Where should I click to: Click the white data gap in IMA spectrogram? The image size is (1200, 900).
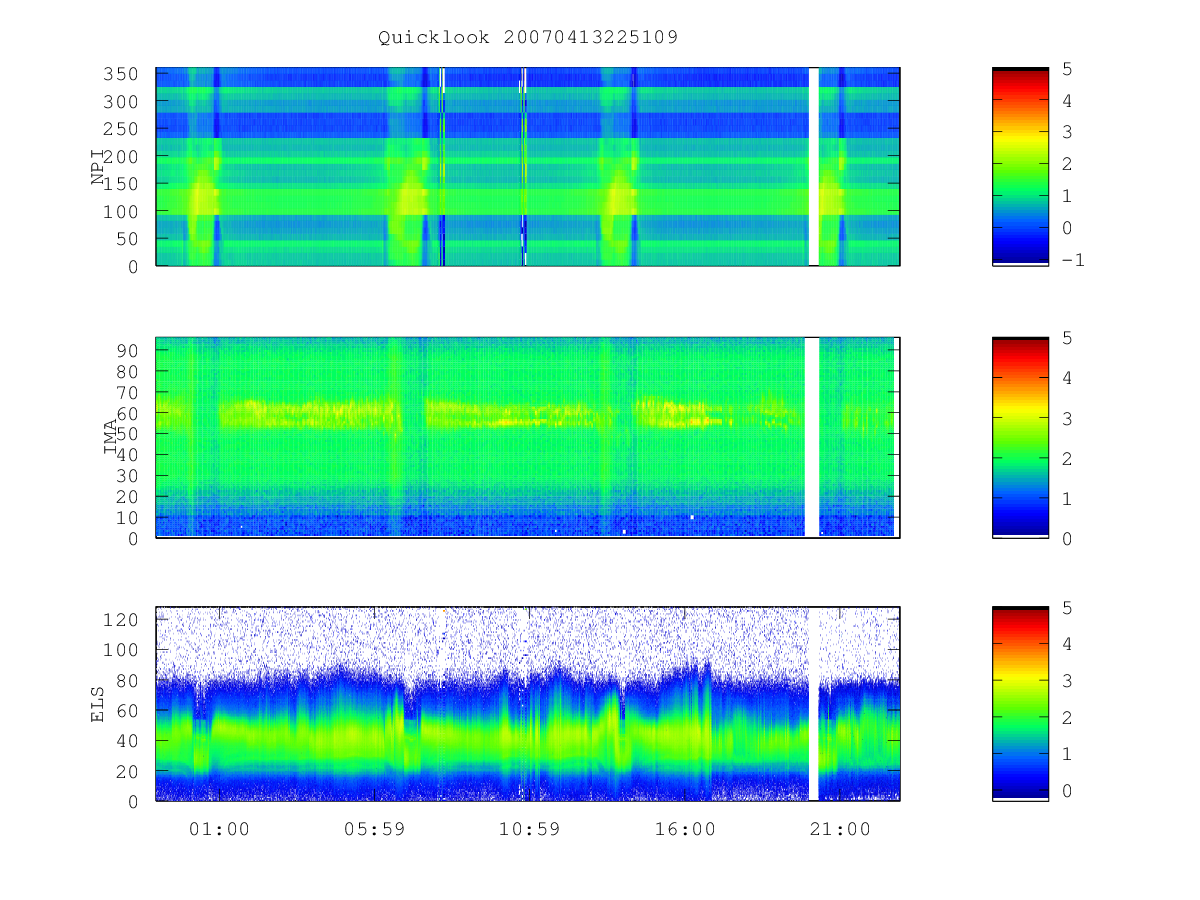812,437
